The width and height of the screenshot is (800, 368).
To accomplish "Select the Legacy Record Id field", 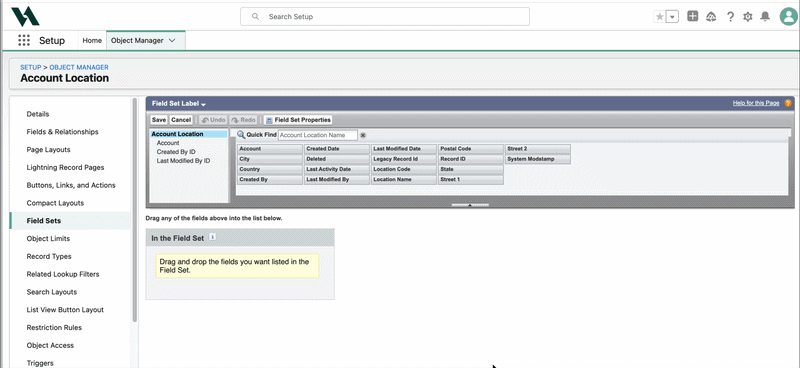I will (404, 159).
